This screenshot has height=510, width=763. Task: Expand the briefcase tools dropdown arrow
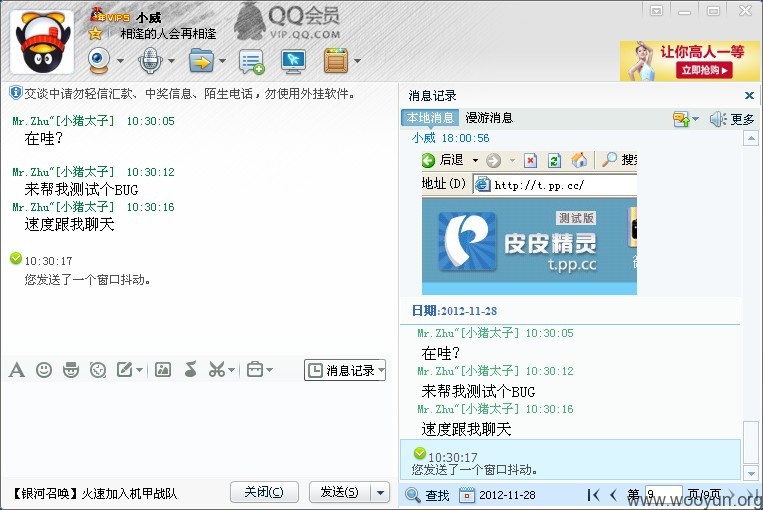(x=270, y=371)
